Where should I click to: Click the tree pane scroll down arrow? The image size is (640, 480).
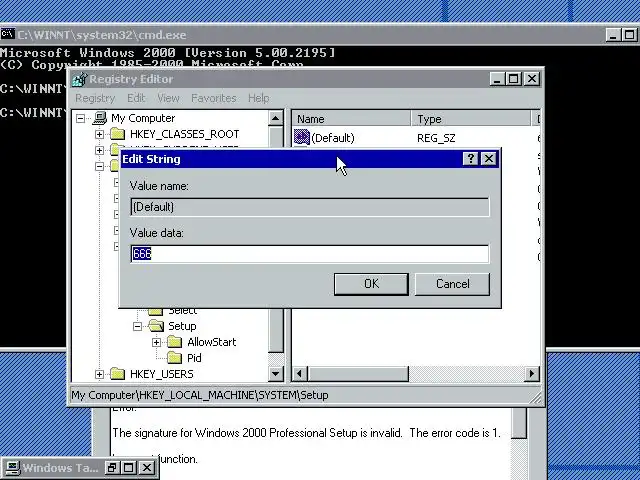tap(276, 373)
